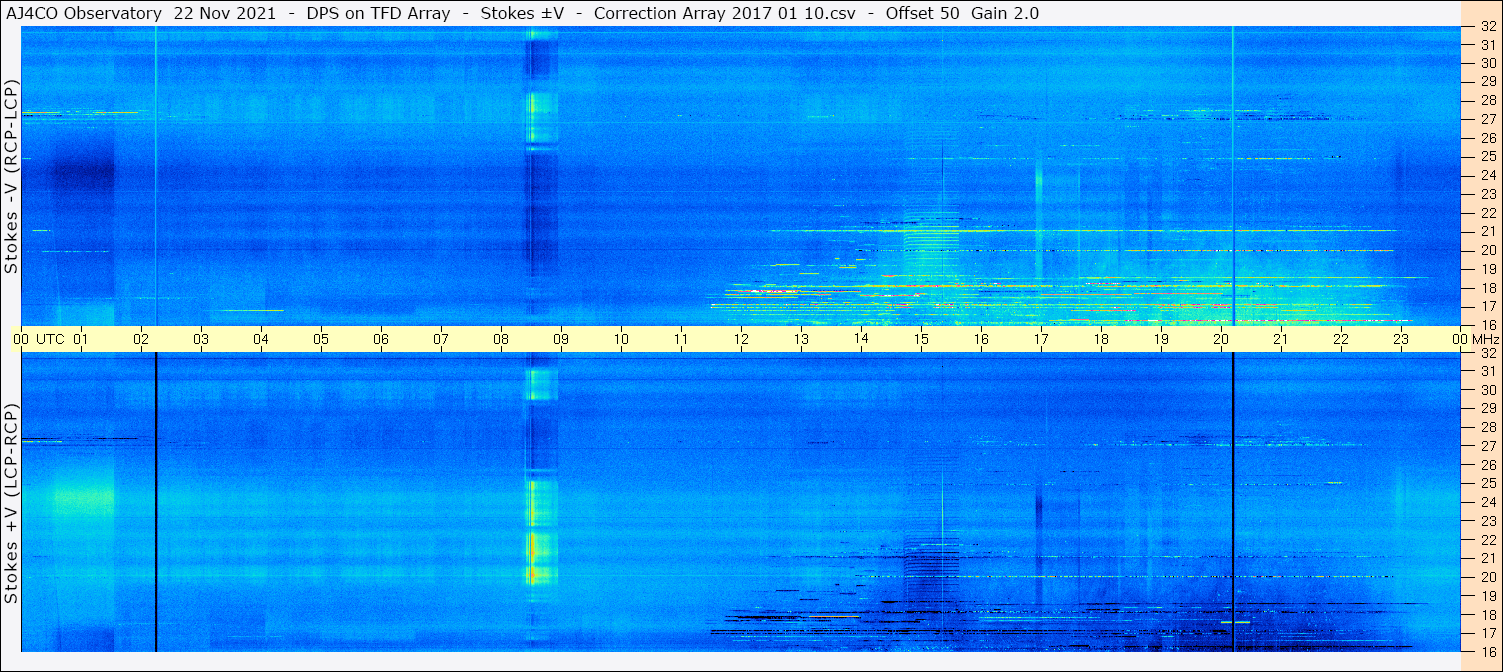Select the 20 hour time marker
This screenshot has height=672, width=1503.
[x=1221, y=339]
